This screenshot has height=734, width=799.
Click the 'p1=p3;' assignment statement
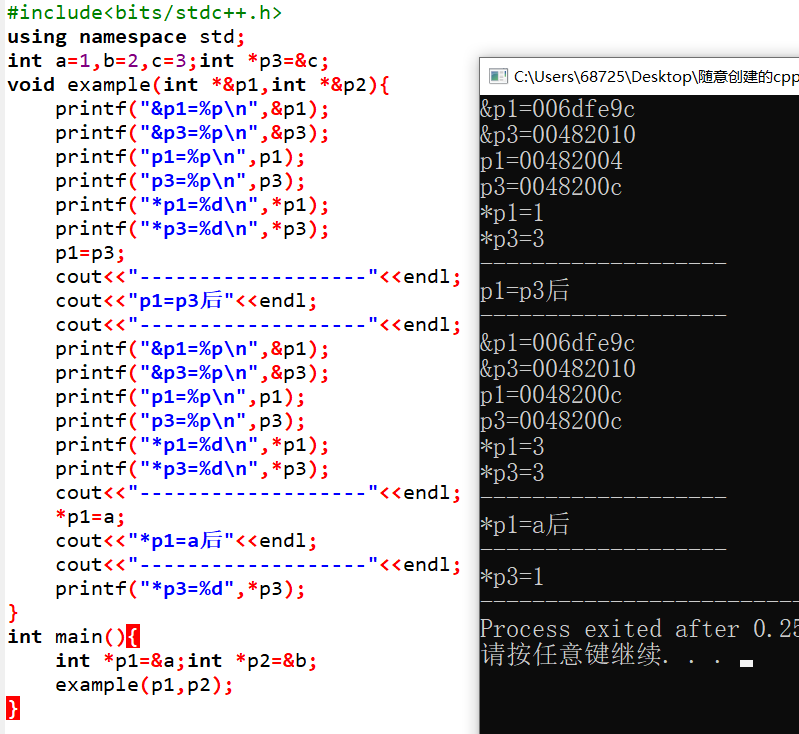pyautogui.click(x=90, y=253)
